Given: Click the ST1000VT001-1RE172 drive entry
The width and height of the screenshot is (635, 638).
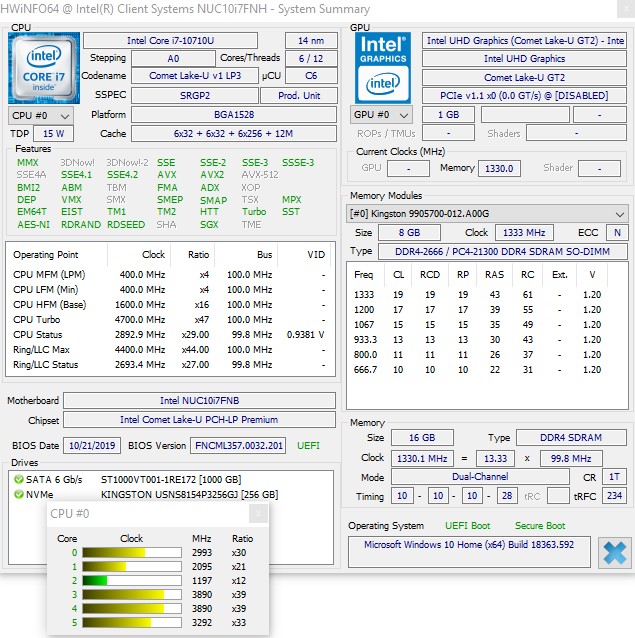Looking at the screenshot, I should tap(171, 480).
